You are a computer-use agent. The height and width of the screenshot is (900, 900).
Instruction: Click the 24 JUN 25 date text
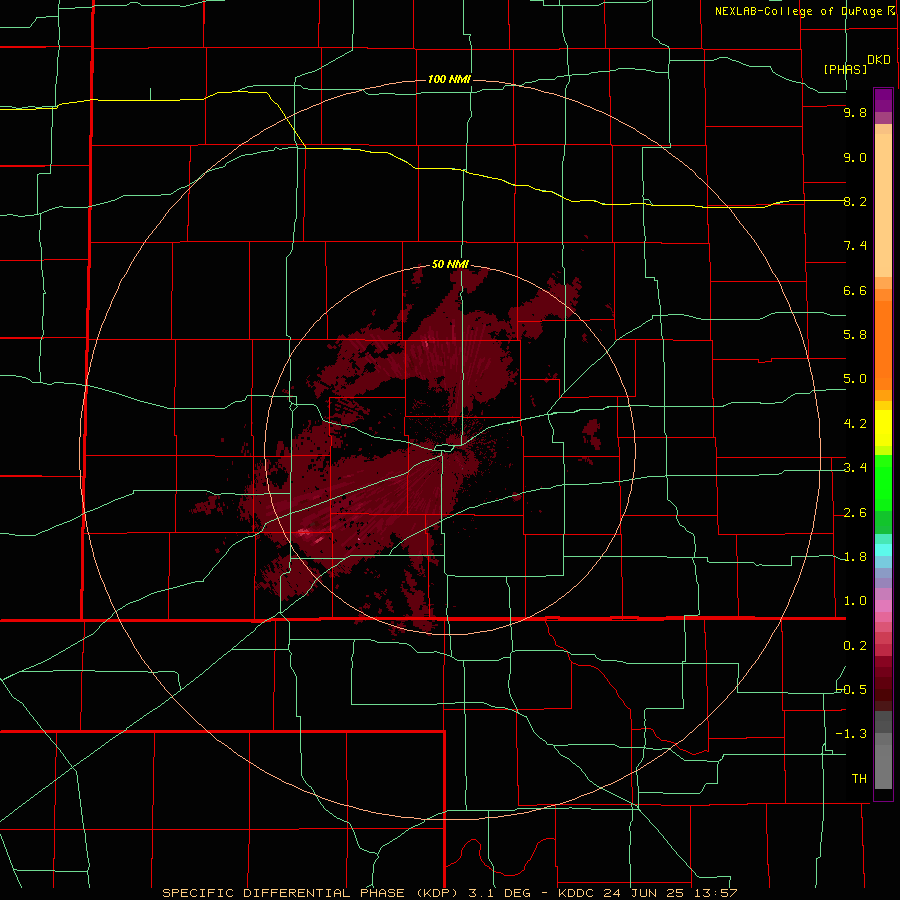click(644, 893)
